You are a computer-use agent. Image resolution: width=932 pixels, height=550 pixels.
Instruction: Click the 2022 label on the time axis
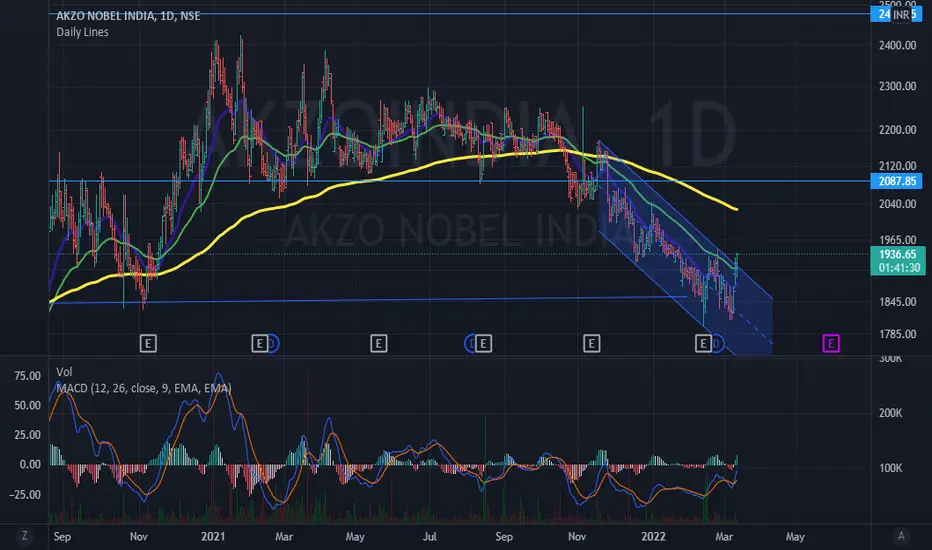[653, 535]
